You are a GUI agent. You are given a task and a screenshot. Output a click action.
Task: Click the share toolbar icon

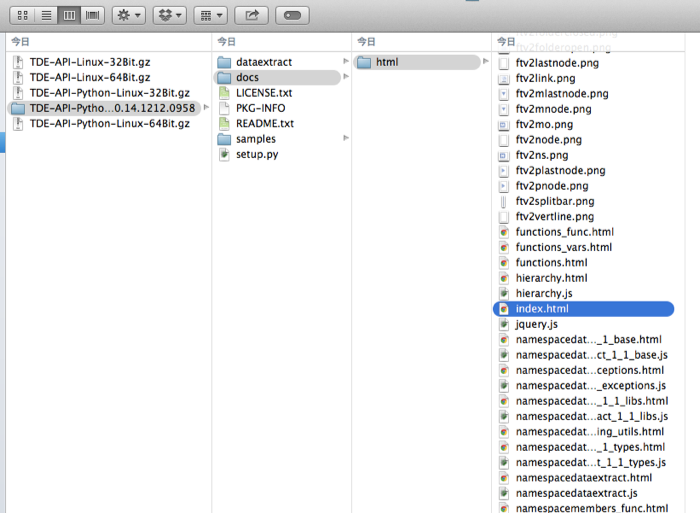pyautogui.click(x=252, y=16)
